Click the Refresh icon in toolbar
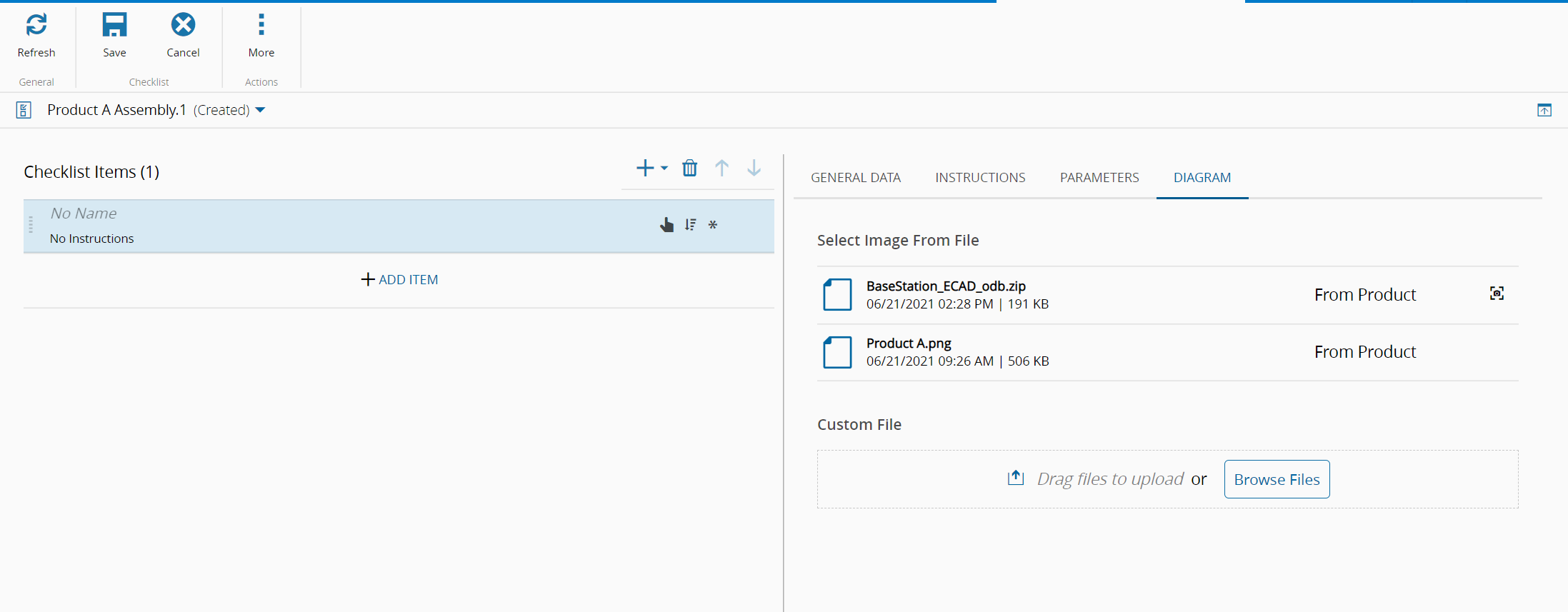This screenshot has height=612, width=1568. (x=36, y=25)
